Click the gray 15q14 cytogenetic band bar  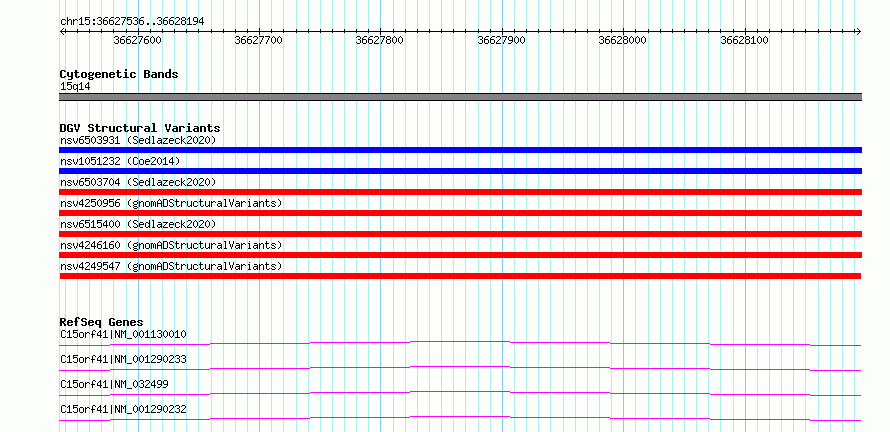click(x=460, y=97)
